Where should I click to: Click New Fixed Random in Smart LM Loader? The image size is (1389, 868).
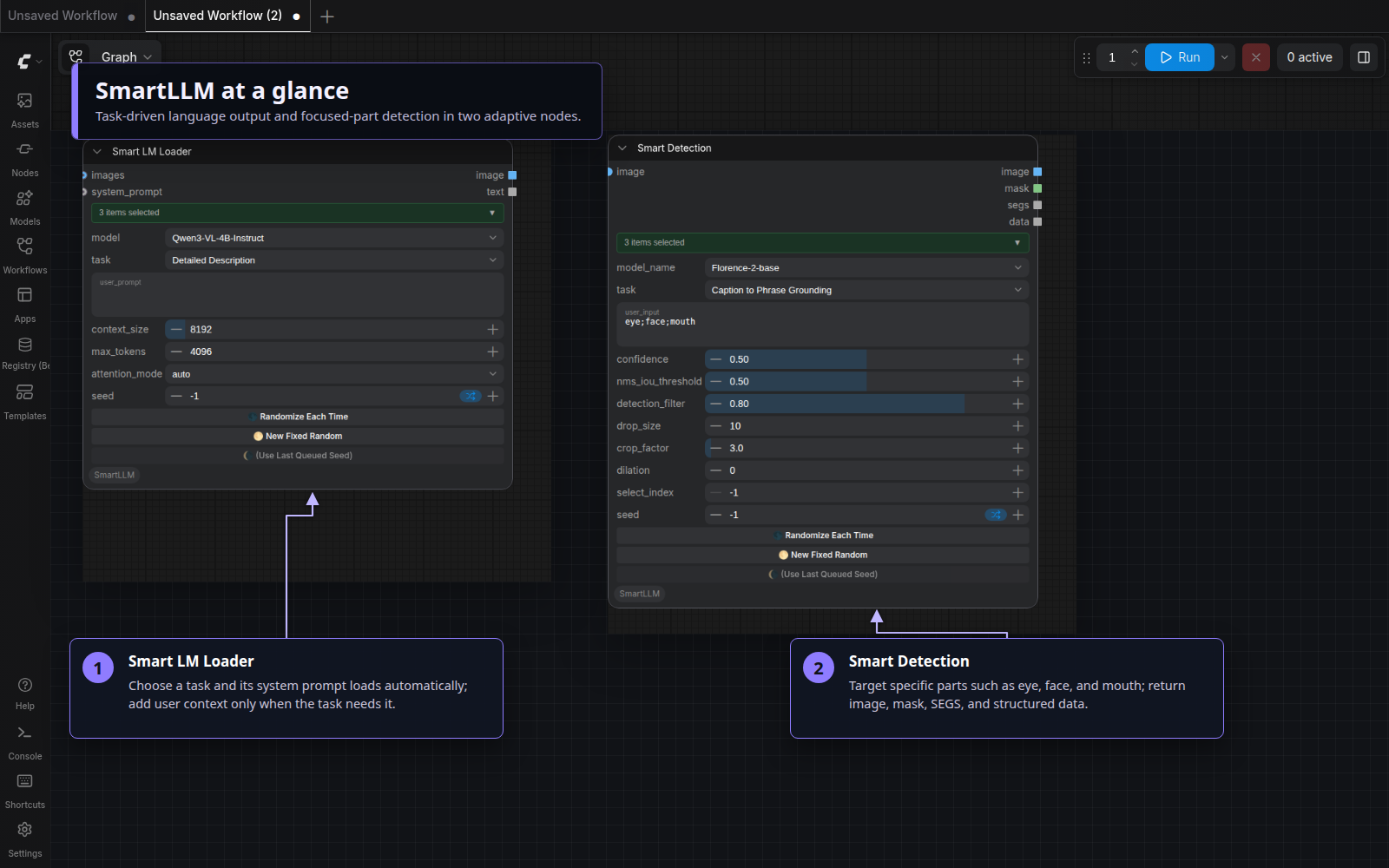(298, 437)
